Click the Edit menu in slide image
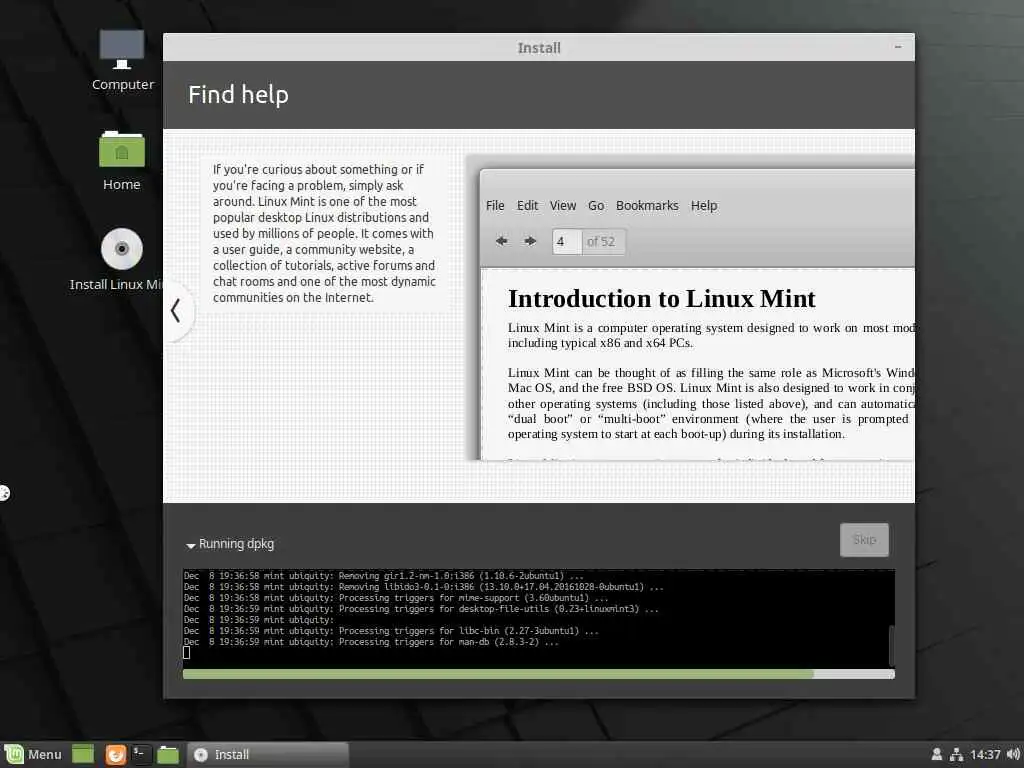 pos(528,206)
